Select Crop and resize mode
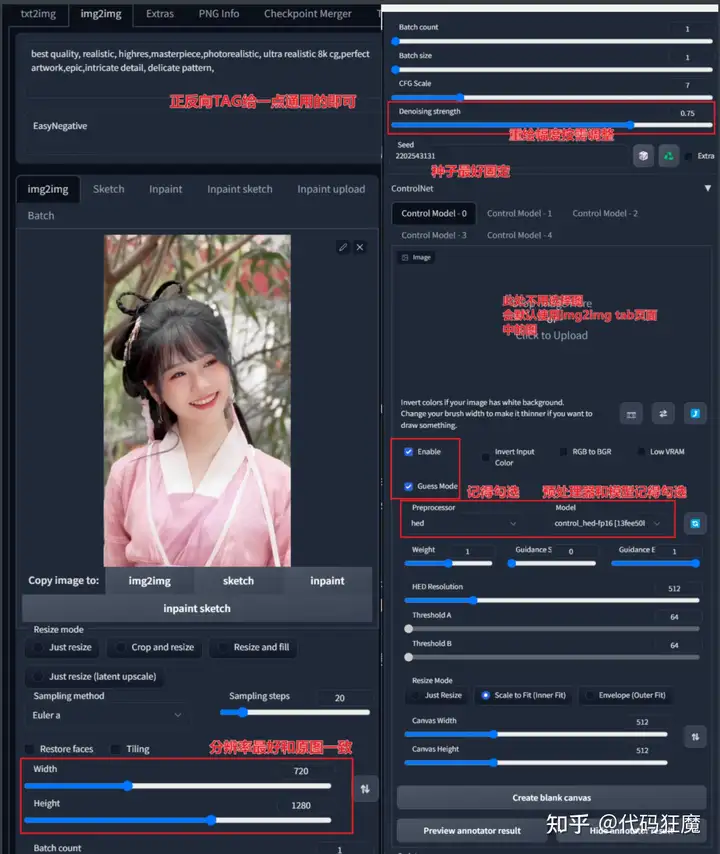Viewport: 720px width, 854px height. click(x=155, y=648)
